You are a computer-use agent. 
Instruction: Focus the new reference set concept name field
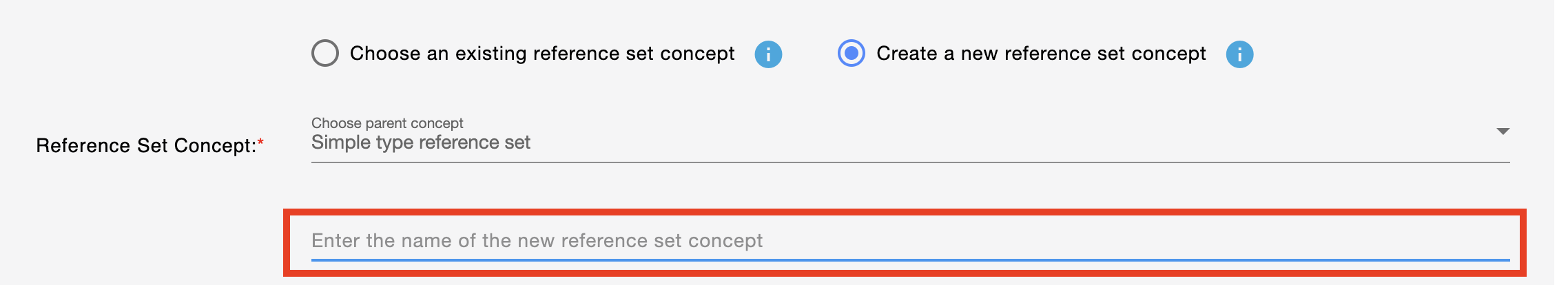coord(910,241)
